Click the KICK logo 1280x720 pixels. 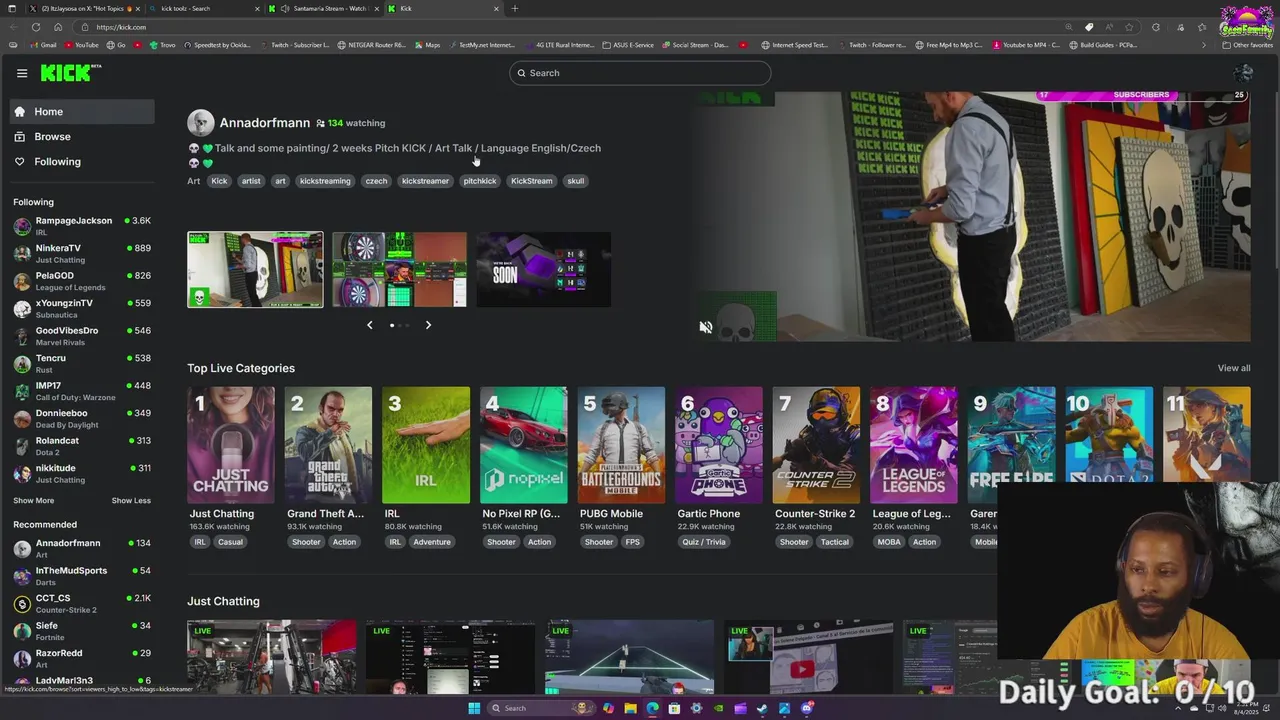pos(71,73)
